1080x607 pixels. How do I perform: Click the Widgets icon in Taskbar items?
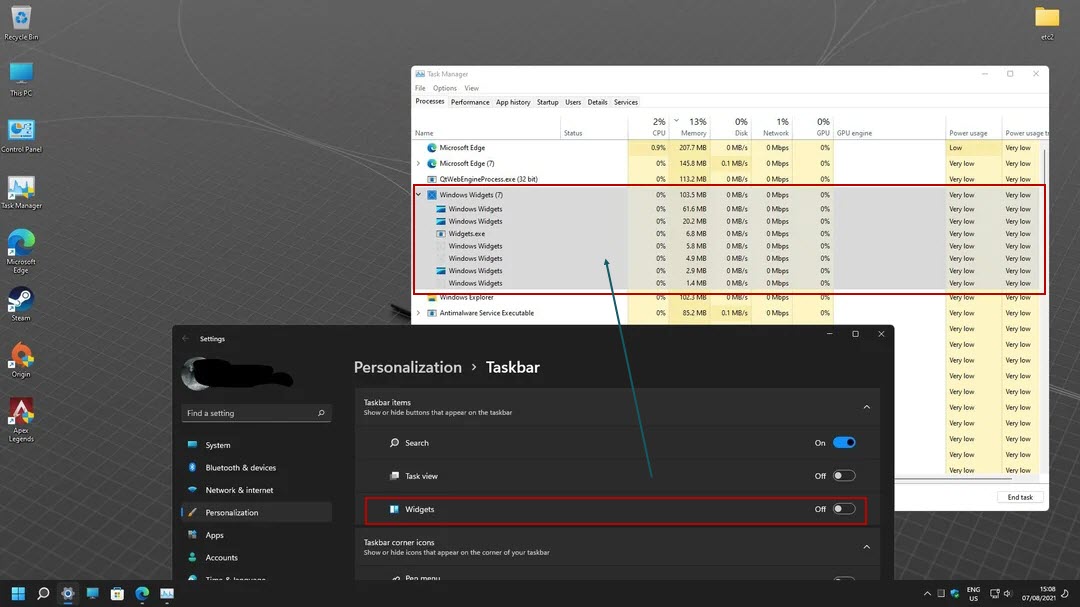point(394,509)
